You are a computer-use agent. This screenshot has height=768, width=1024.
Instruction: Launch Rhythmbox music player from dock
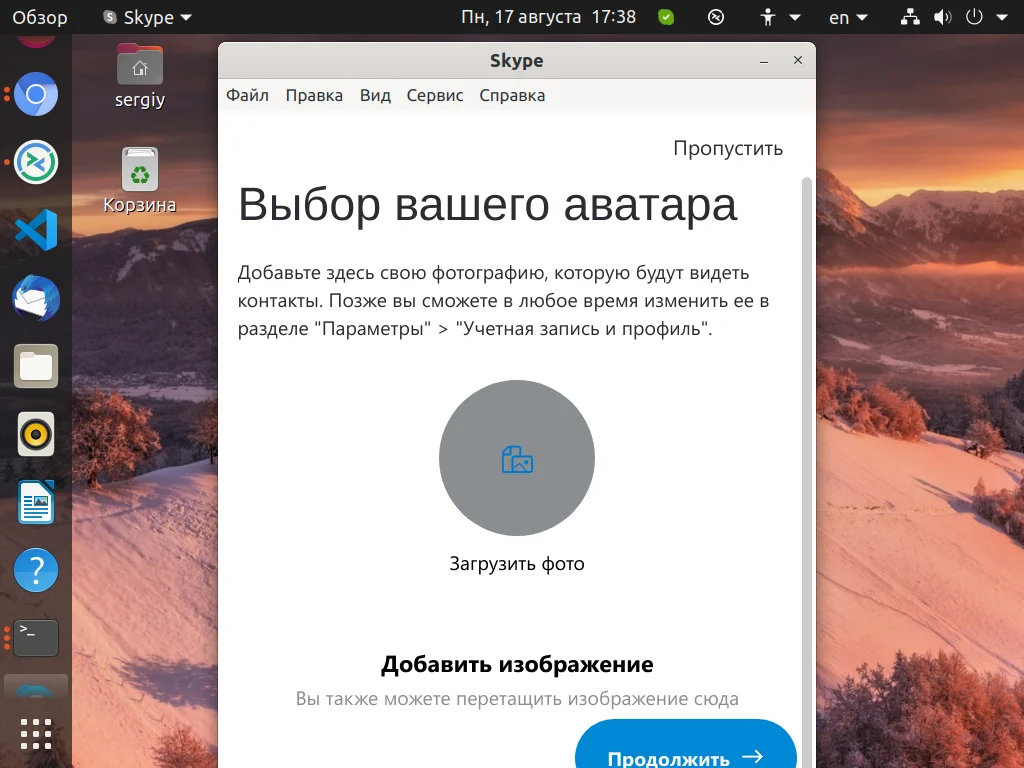[36, 434]
